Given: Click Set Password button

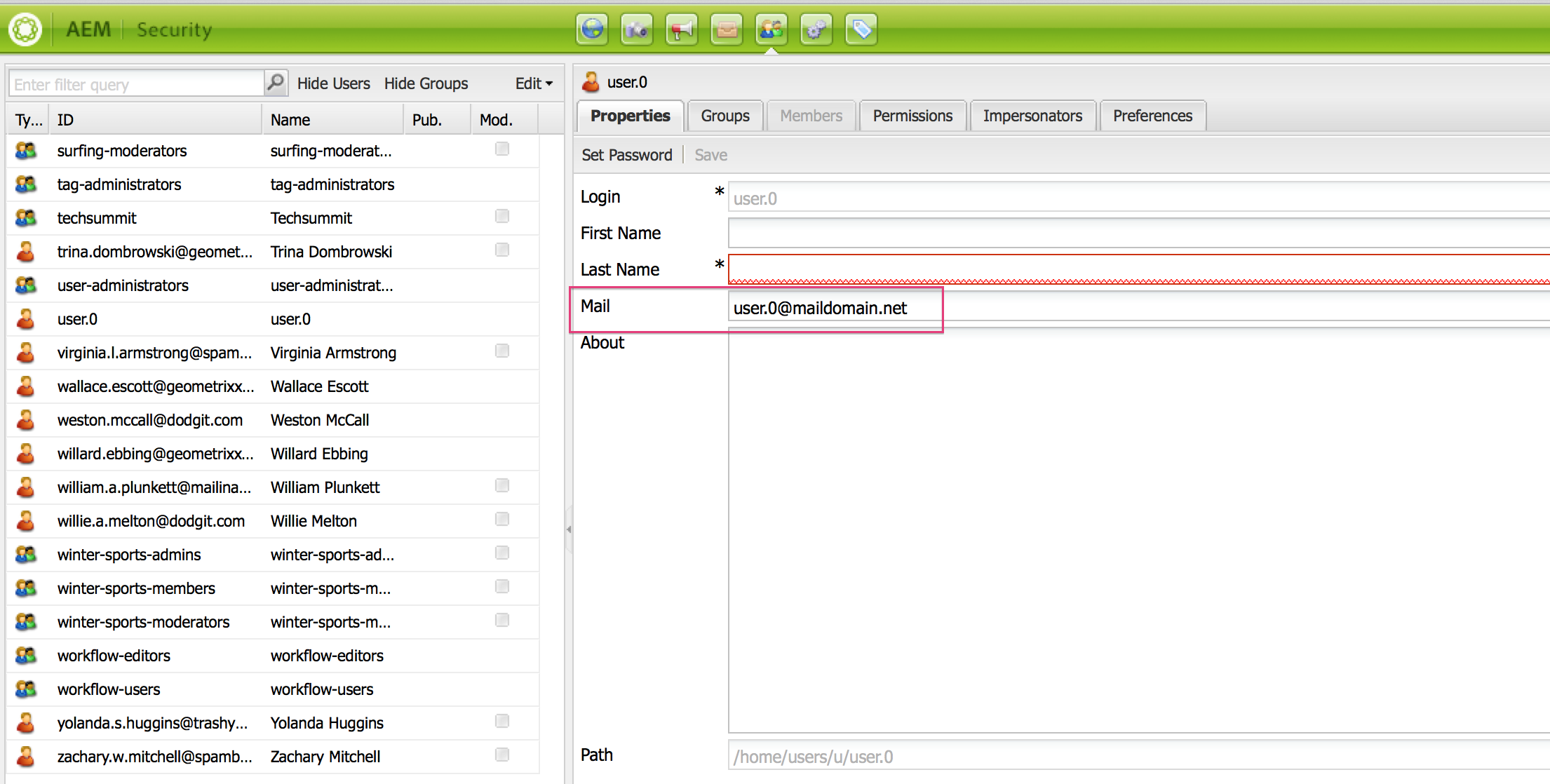Looking at the screenshot, I should coord(627,155).
